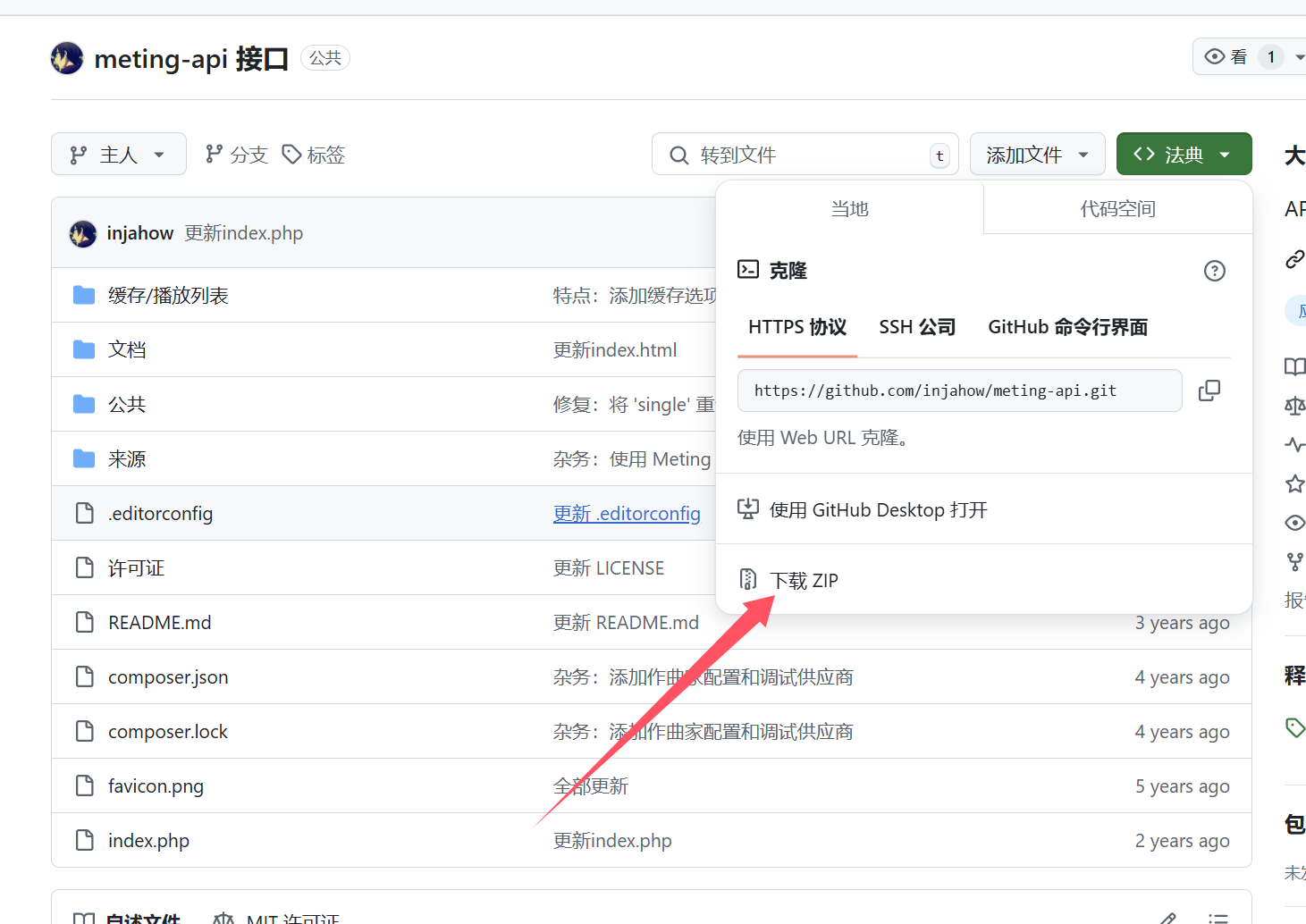Focus the 转到文件 search field

click(x=805, y=155)
